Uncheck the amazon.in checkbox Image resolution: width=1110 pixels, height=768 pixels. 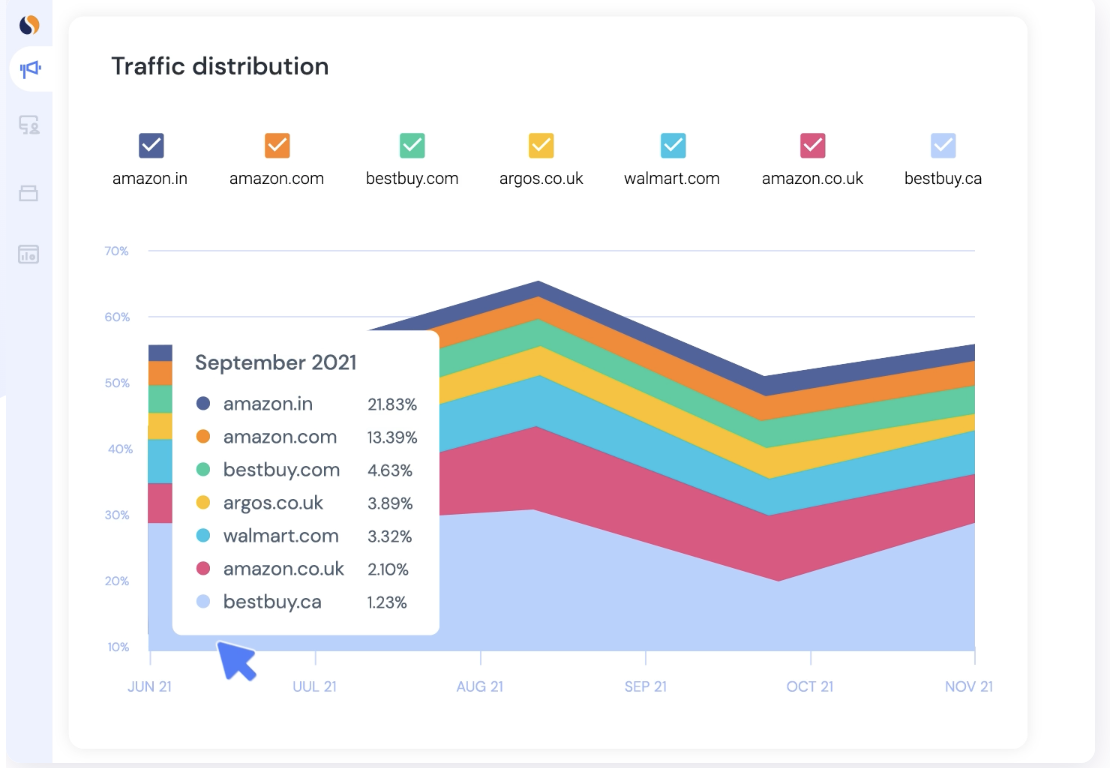(151, 146)
